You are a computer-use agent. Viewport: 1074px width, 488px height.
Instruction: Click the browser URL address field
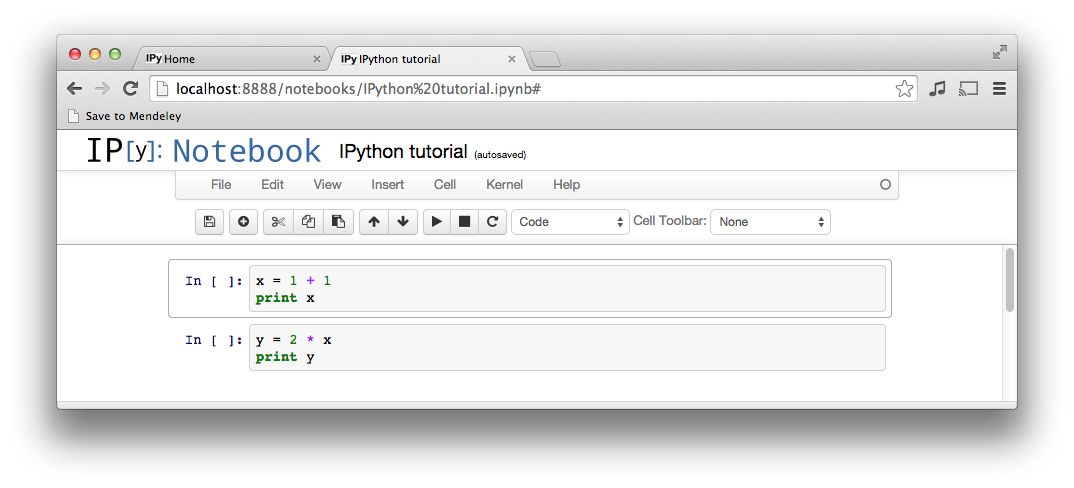click(520, 89)
